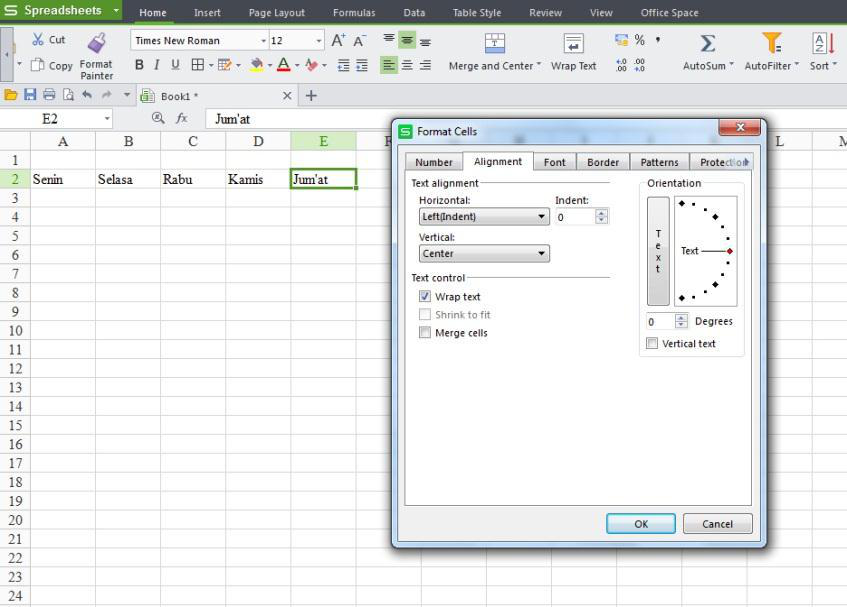Switch to the Font tab

tap(554, 161)
